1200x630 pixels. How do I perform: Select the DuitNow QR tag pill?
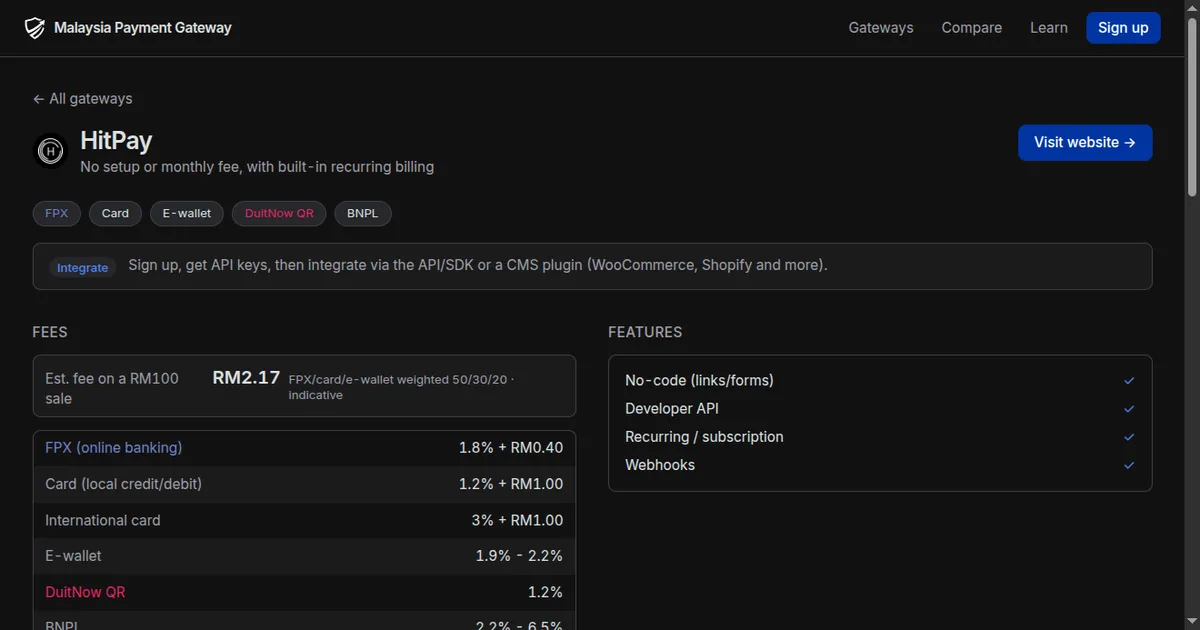(x=279, y=213)
